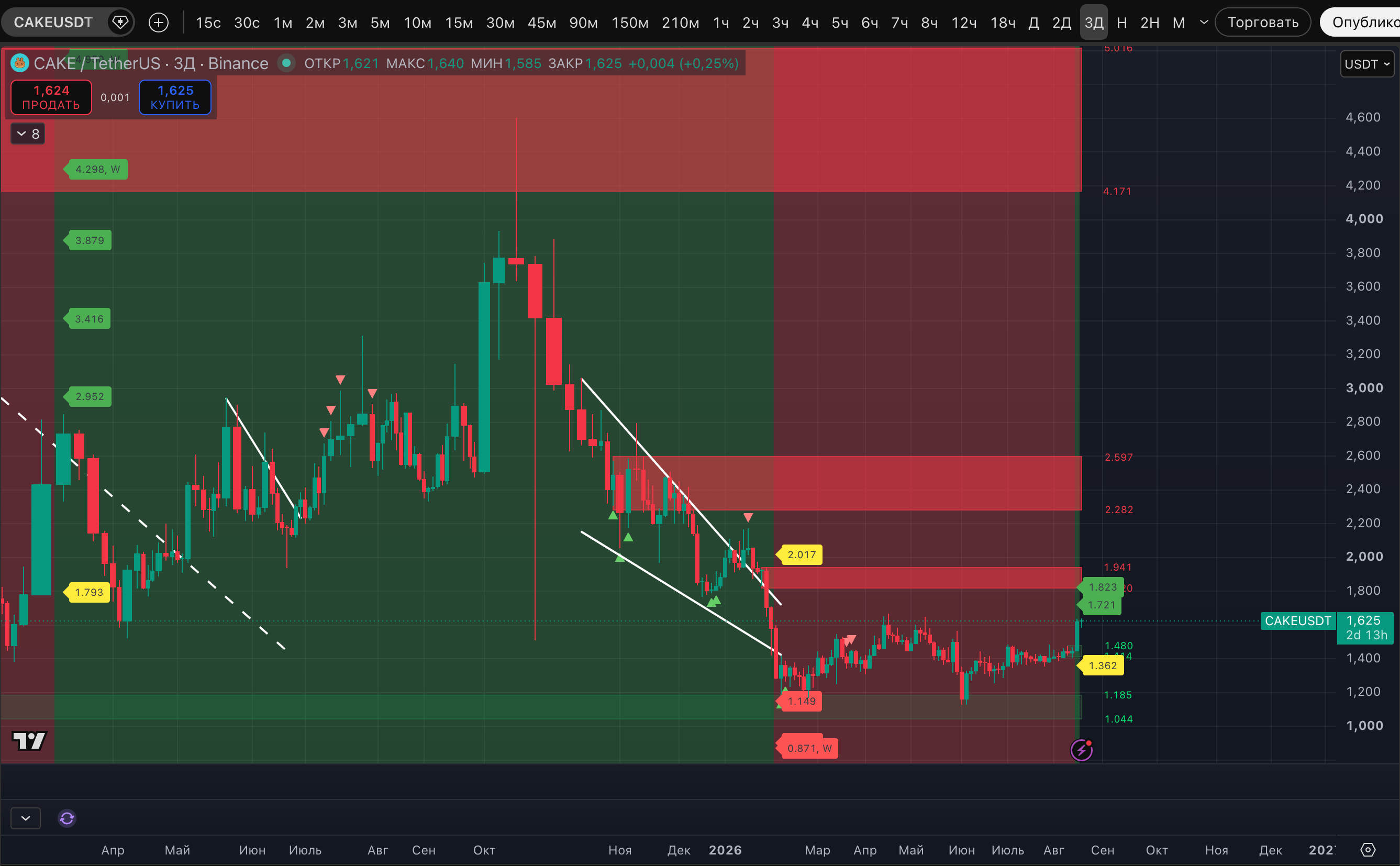This screenshot has height=866, width=1400.
Task: Click the purple lightning bolt icon
Action: click(x=1082, y=749)
